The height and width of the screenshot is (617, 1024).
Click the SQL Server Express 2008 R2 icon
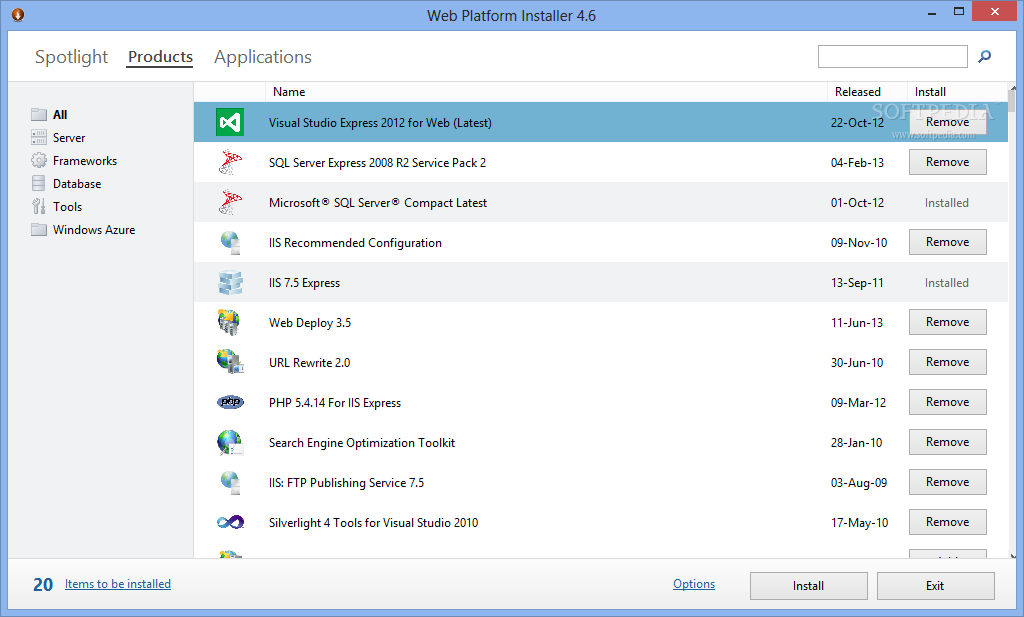pyautogui.click(x=230, y=163)
